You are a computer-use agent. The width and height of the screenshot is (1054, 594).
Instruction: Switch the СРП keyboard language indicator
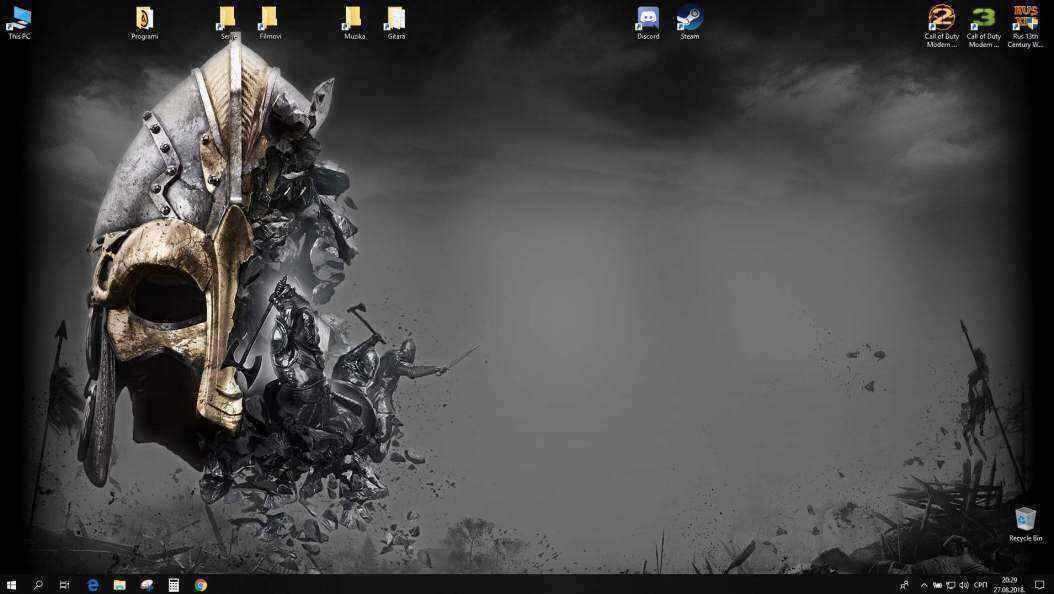coord(981,585)
